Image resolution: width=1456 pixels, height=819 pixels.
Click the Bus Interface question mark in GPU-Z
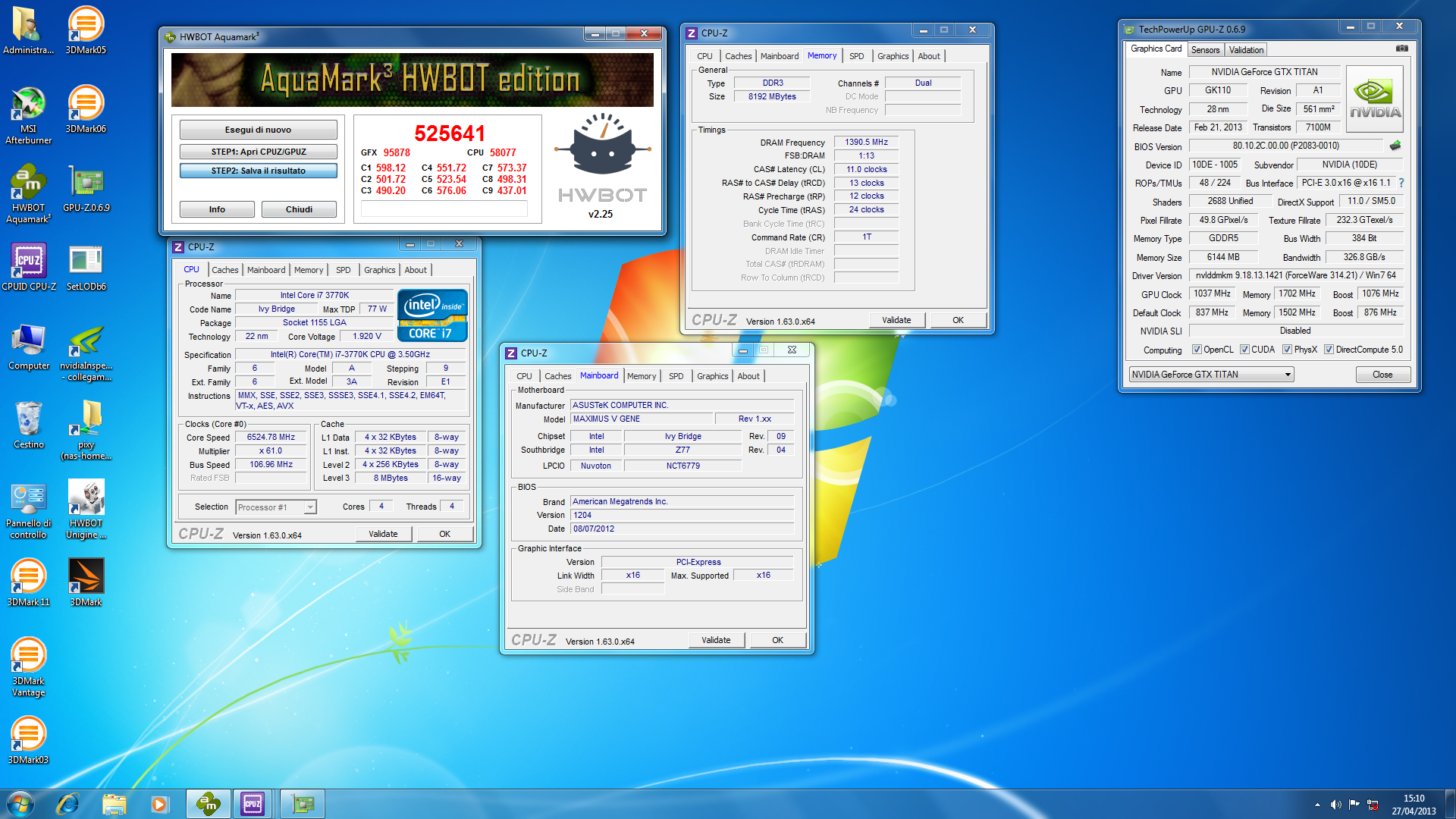[x=1401, y=183]
